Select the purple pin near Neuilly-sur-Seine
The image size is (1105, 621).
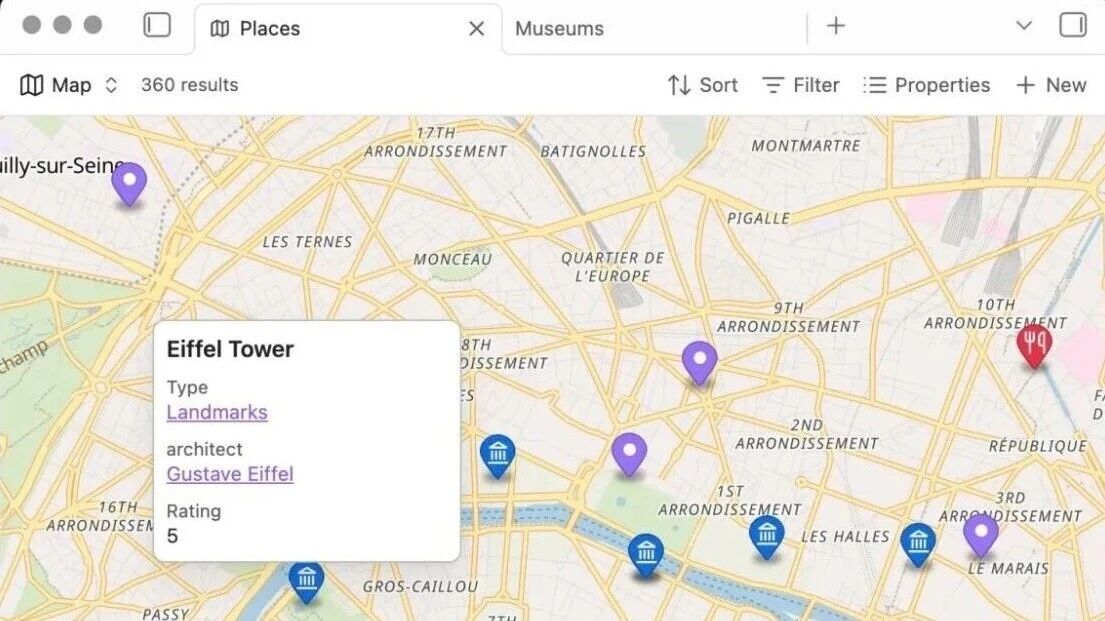click(x=129, y=182)
